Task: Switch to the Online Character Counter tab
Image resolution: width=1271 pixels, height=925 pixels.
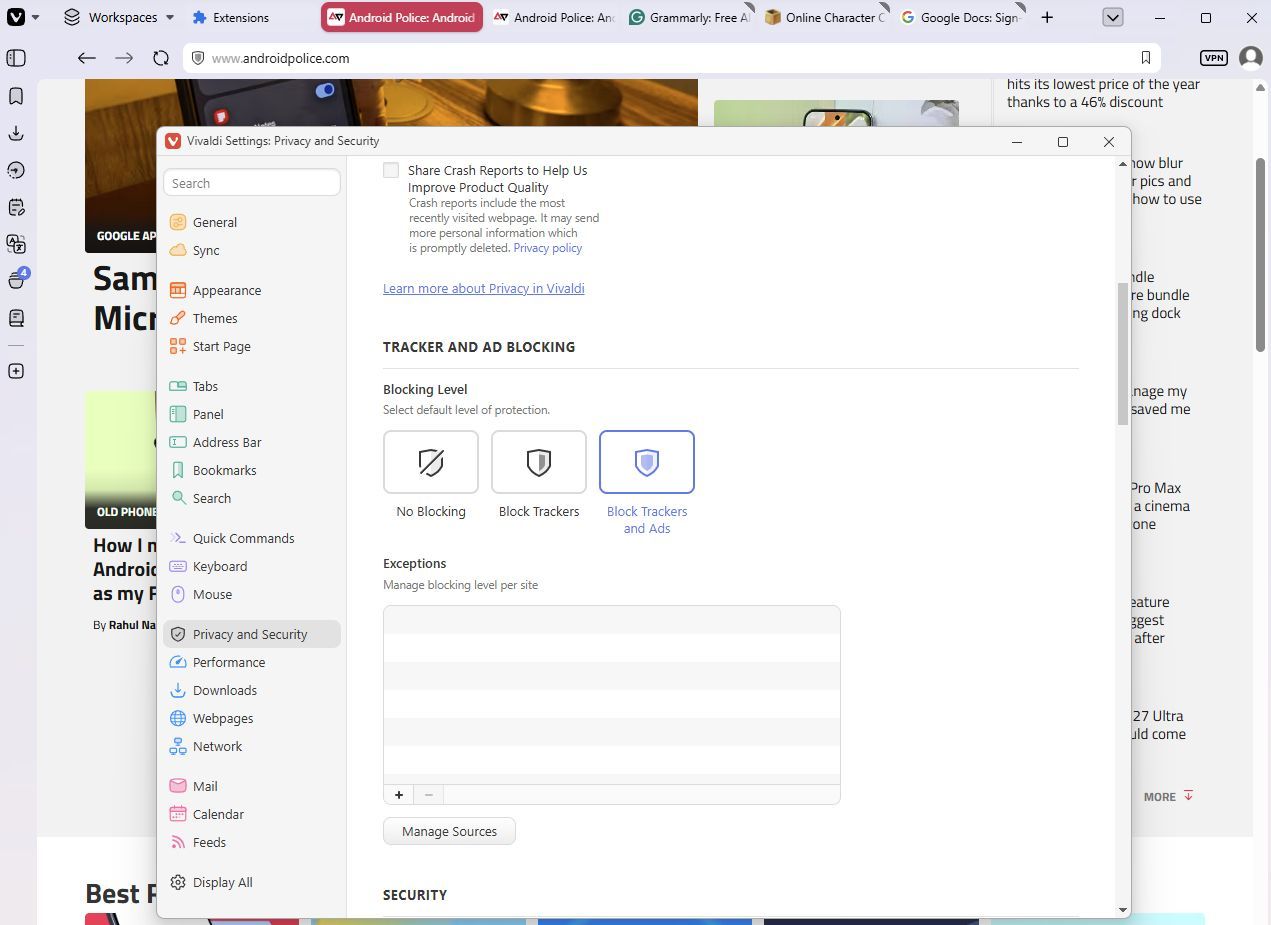Action: (x=824, y=17)
